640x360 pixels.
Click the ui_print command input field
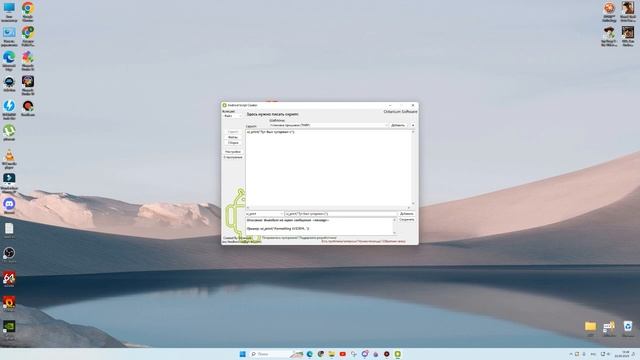point(340,214)
